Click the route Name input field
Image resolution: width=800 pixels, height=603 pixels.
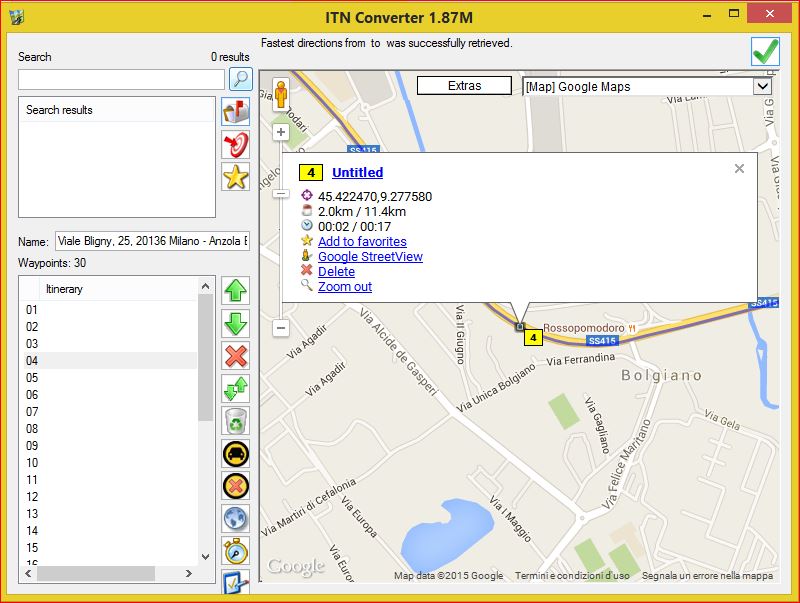[152, 241]
